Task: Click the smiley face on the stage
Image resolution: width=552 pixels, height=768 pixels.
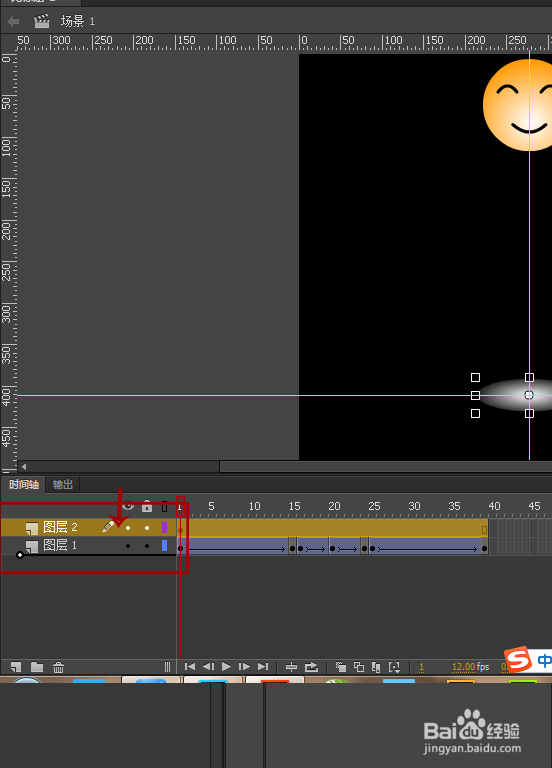Action: coord(518,105)
